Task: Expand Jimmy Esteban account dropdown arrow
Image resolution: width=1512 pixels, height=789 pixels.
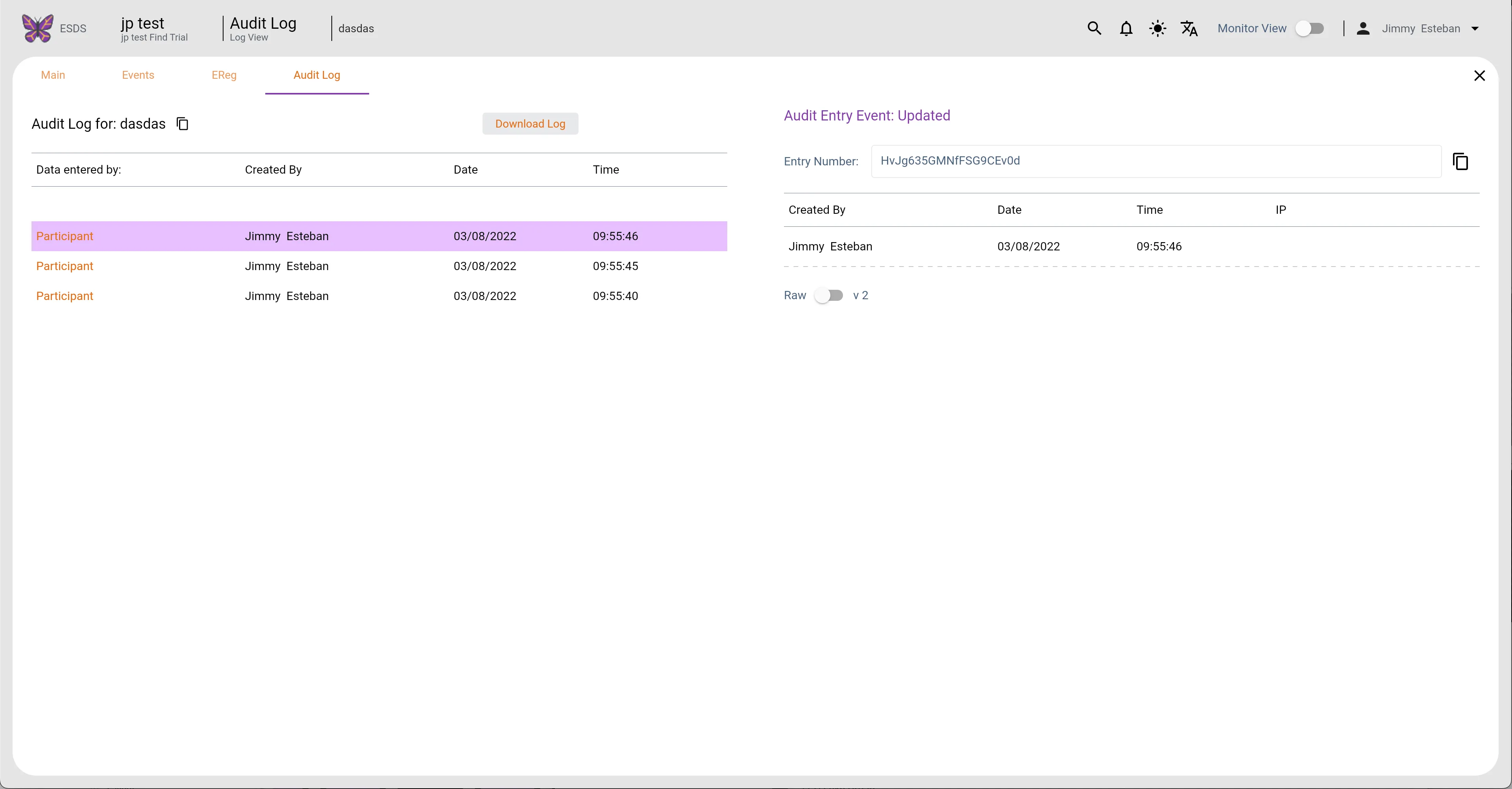Action: [x=1475, y=28]
